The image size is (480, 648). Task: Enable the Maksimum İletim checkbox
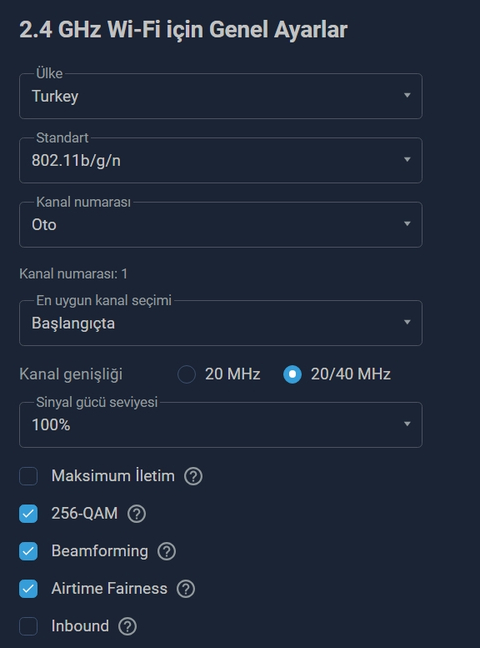click(x=29, y=476)
